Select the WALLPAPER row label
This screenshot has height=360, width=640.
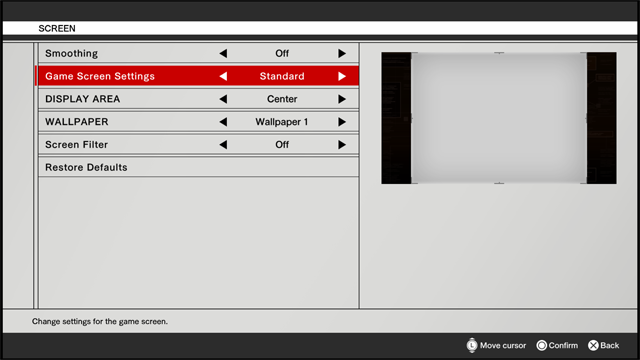[77, 122]
